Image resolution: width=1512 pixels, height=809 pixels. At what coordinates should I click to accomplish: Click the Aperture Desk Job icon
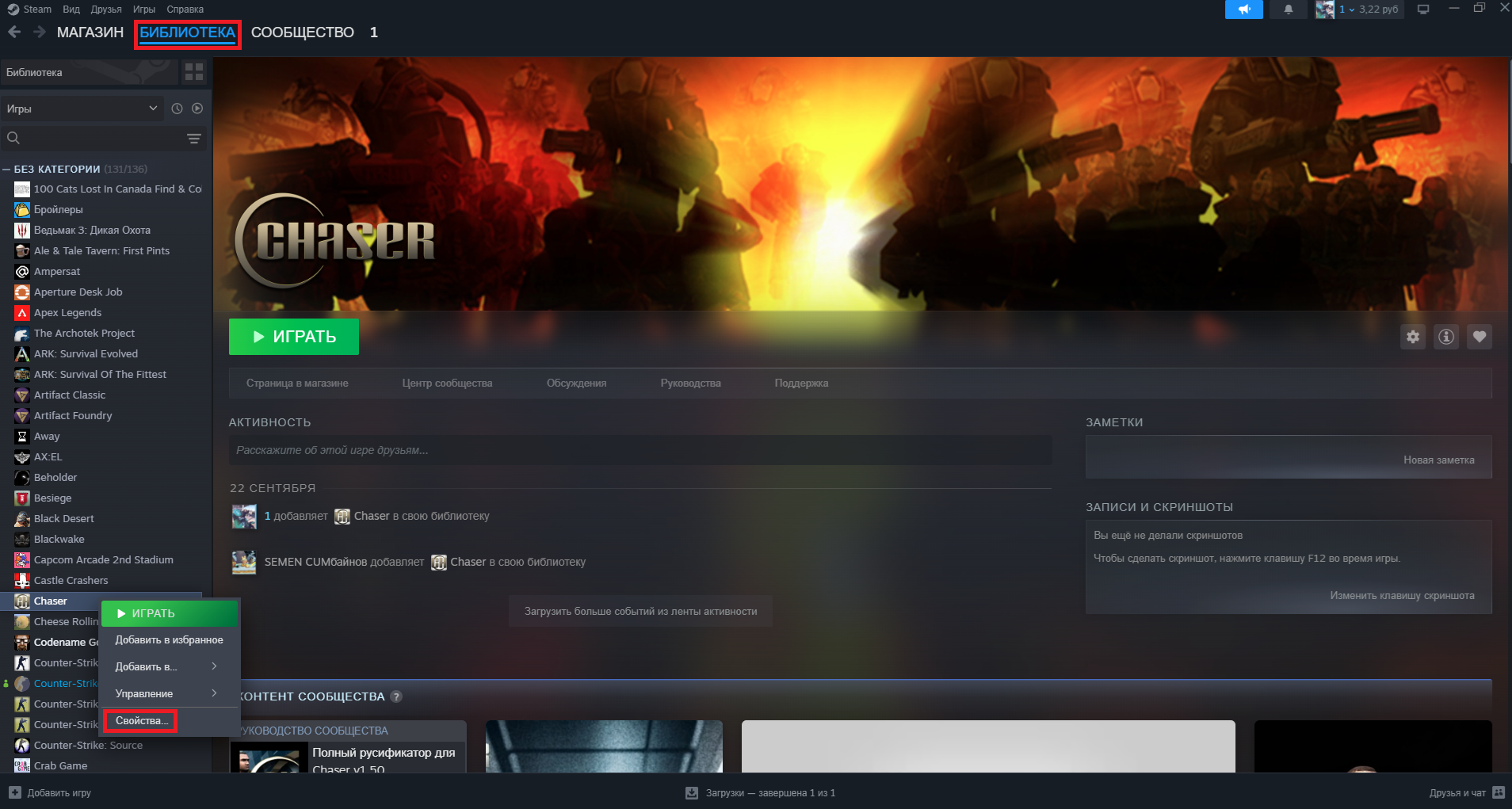[22, 292]
